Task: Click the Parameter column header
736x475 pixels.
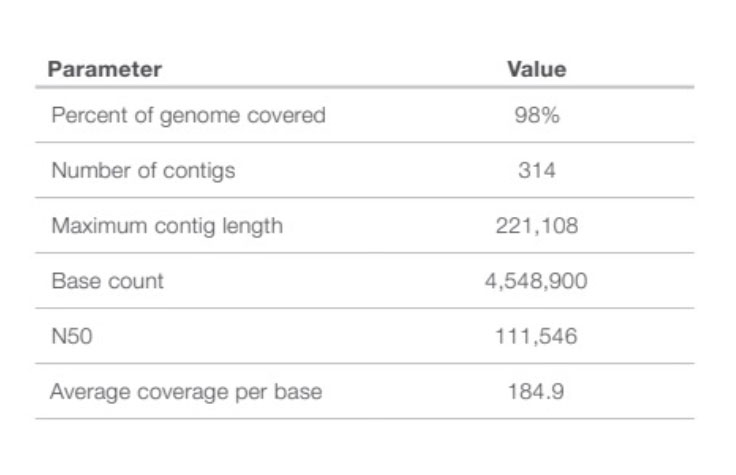Action: (105, 69)
